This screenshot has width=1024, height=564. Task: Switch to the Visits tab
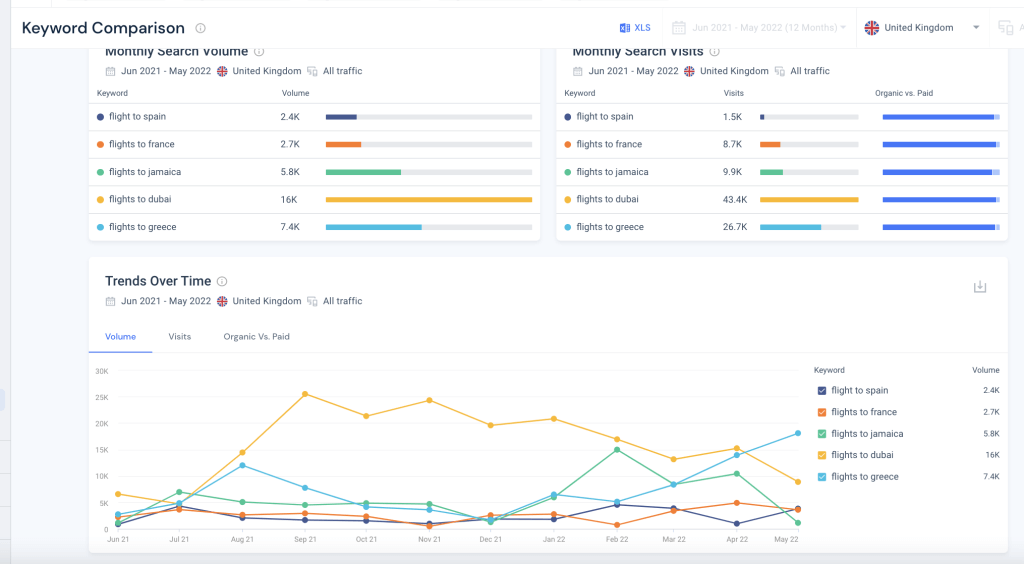pos(180,337)
